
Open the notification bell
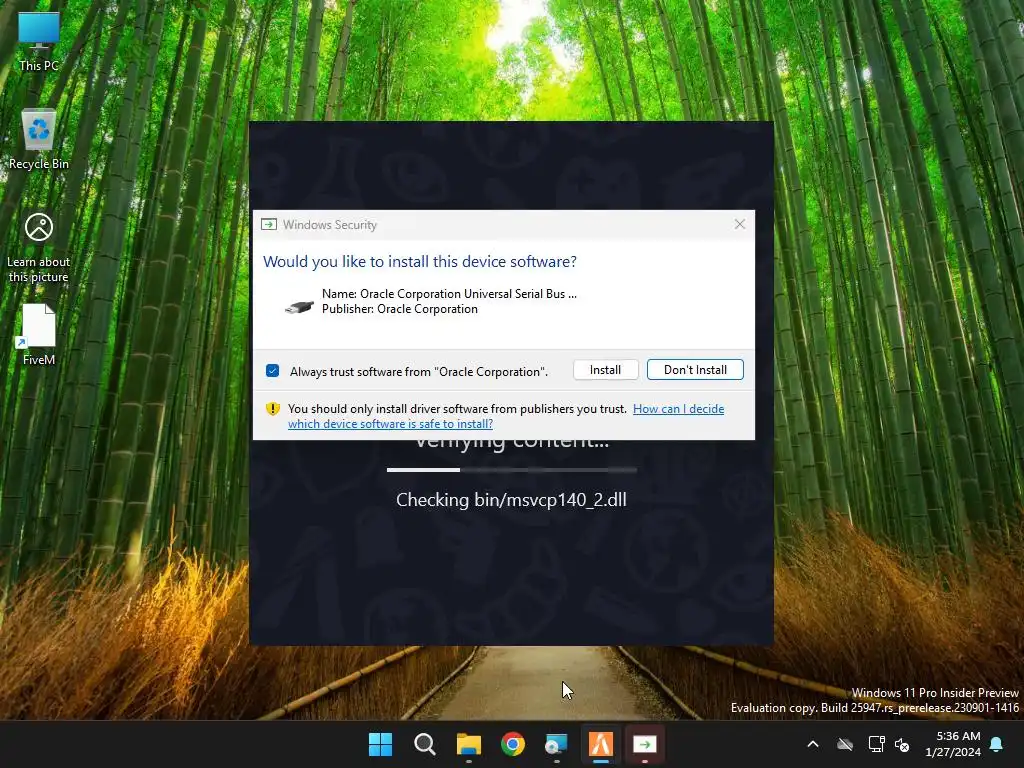[997, 744]
